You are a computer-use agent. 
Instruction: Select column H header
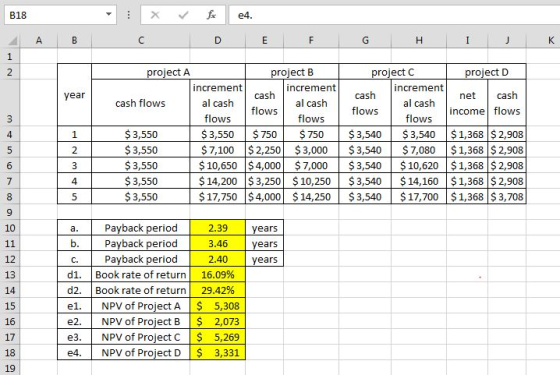click(419, 40)
